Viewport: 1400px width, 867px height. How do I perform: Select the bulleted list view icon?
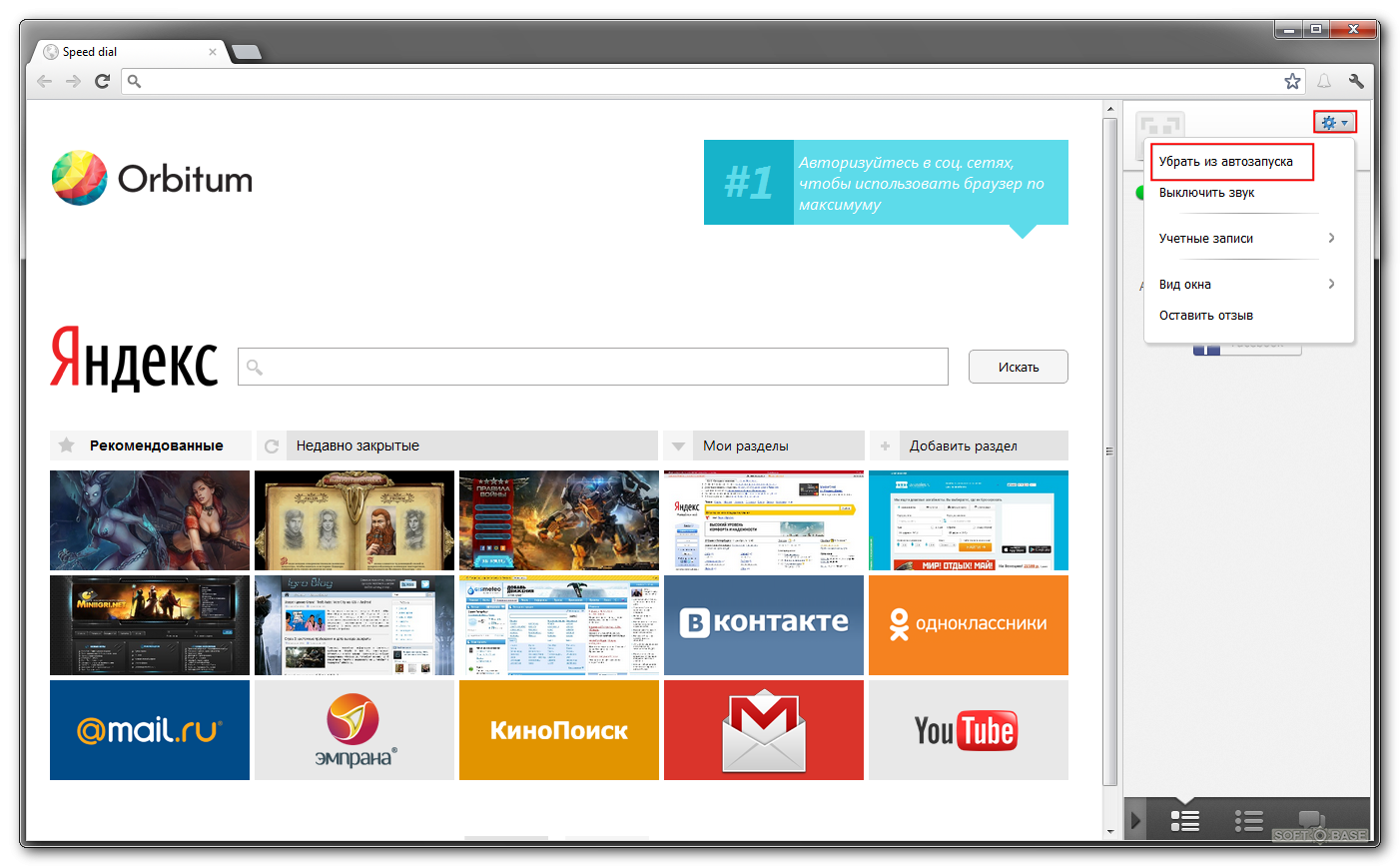(x=1249, y=821)
